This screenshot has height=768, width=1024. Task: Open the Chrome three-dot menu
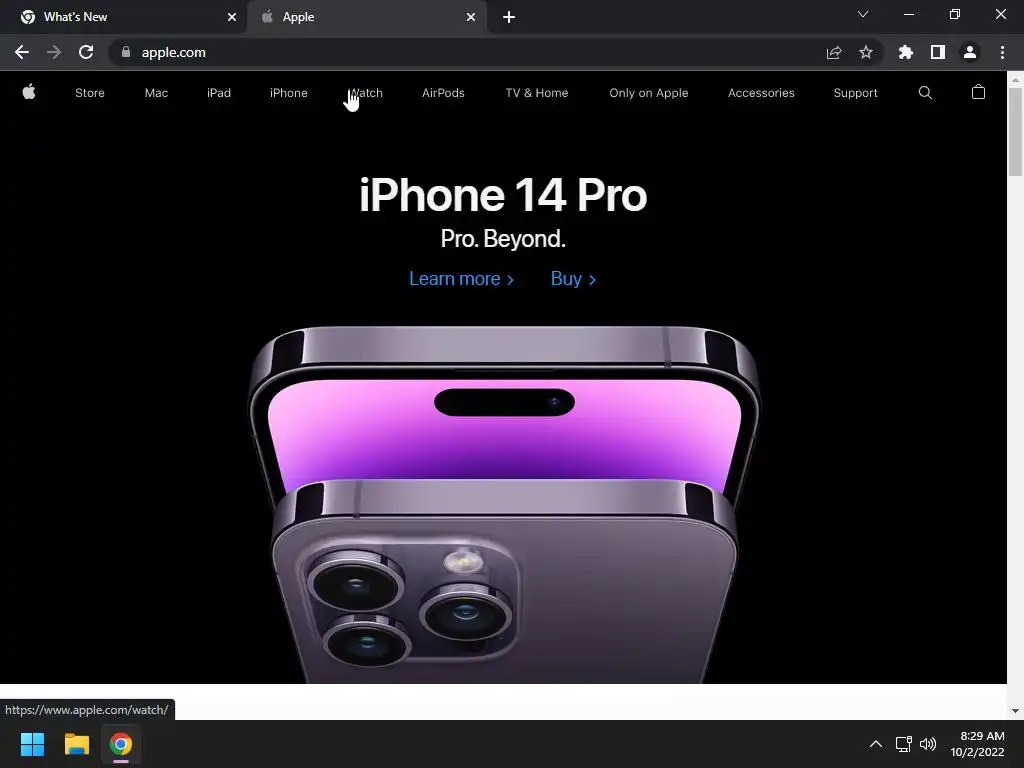click(1002, 52)
